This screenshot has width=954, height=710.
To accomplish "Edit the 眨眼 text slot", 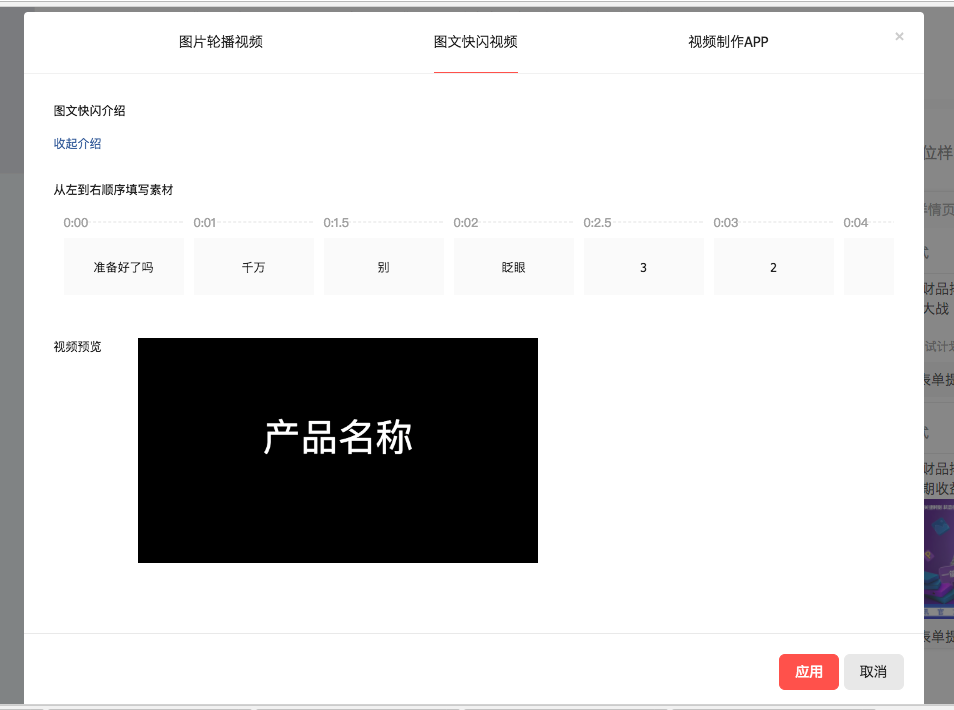I will tap(513, 267).
